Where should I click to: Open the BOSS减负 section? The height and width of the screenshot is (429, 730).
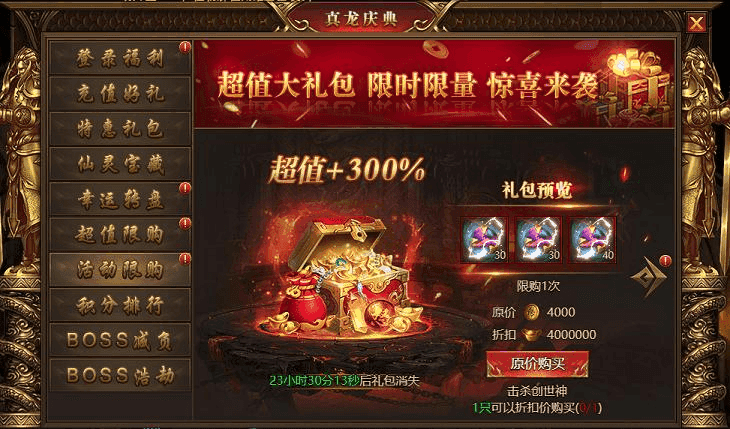[x=120, y=340]
